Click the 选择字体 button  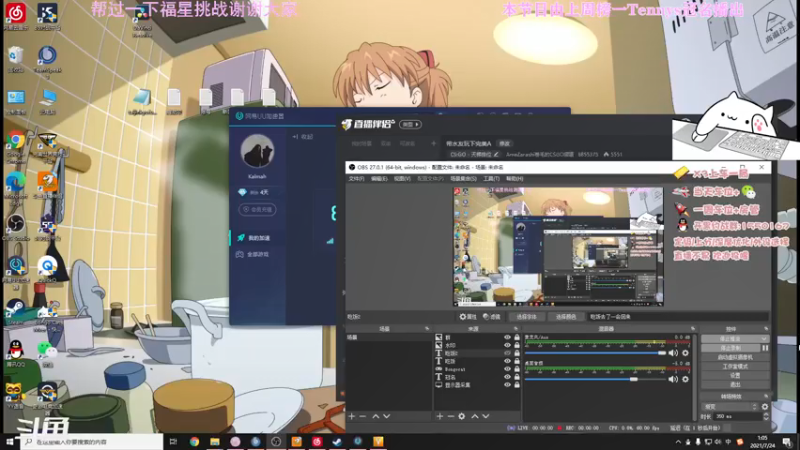click(x=527, y=317)
